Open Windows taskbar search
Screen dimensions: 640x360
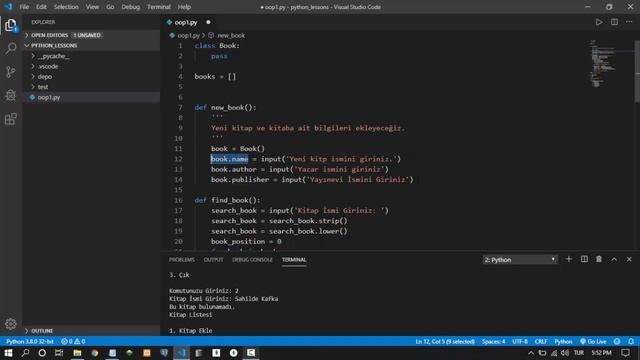click(25, 353)
